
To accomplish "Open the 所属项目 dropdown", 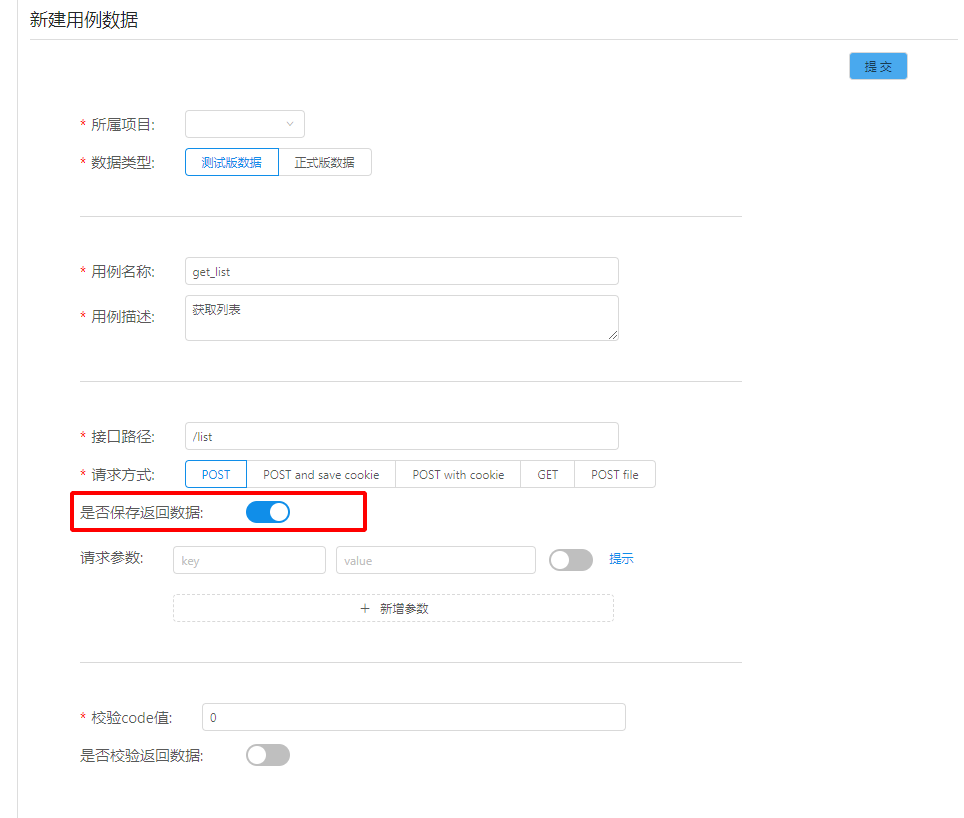I will [x=245, y=124].
